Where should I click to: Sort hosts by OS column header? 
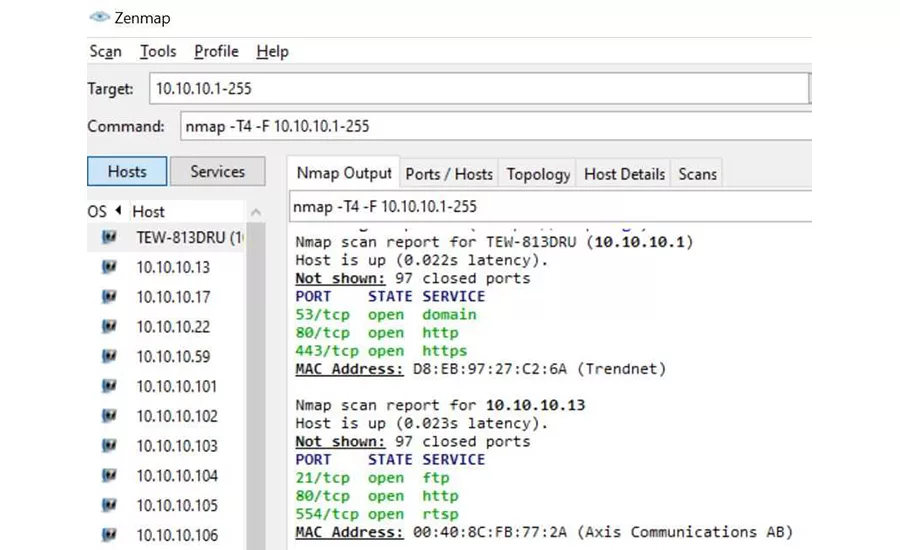pos(97,212)
